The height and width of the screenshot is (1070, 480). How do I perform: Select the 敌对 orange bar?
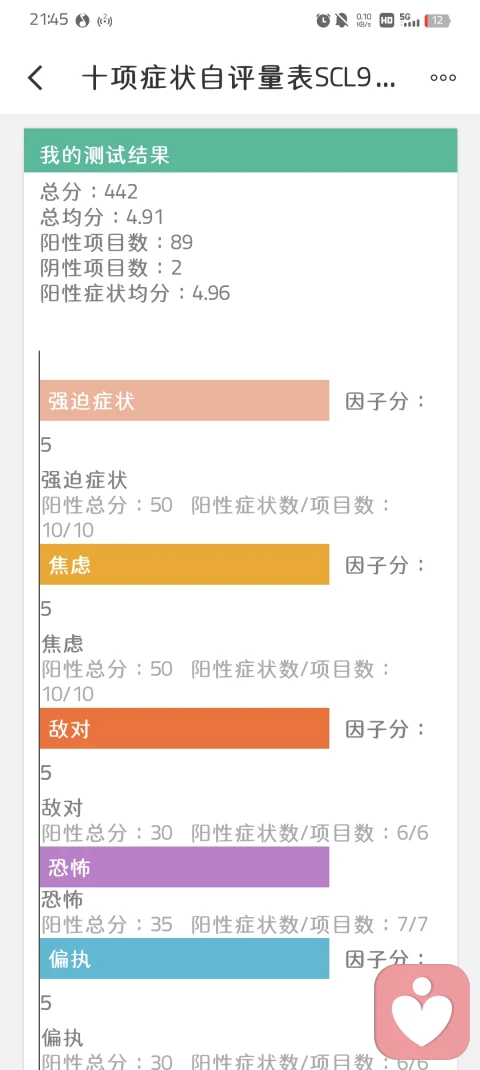pyautogui.click(x=184, y=729)
